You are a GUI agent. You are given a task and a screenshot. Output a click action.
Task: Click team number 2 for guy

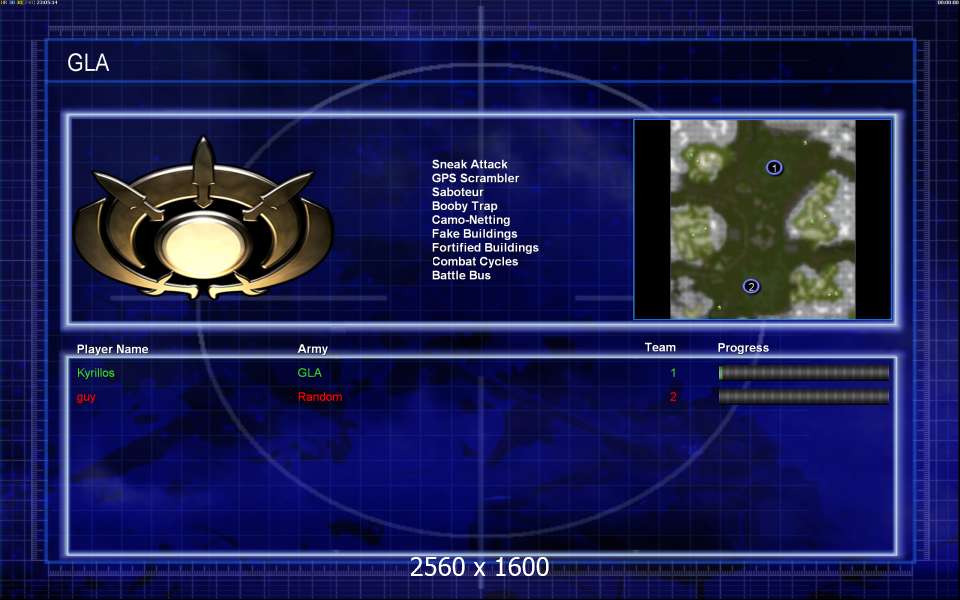(673, 397)
